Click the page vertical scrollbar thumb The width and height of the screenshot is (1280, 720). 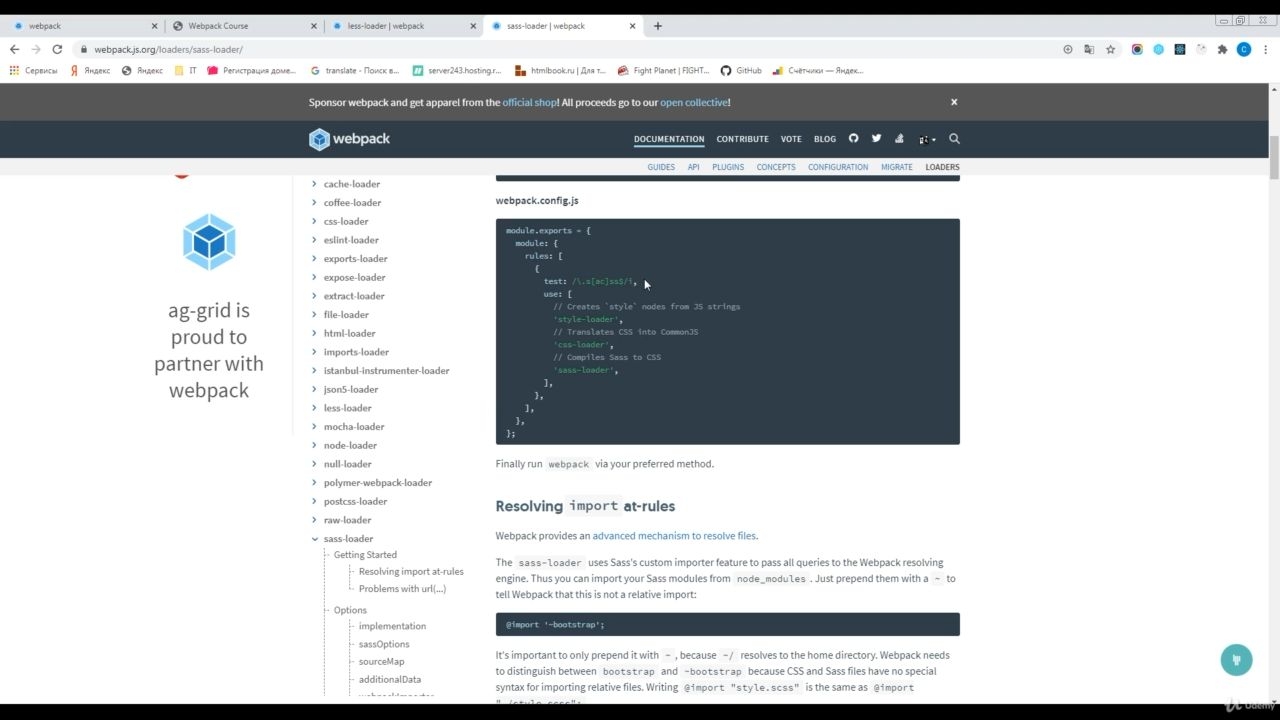point(1274,157)
